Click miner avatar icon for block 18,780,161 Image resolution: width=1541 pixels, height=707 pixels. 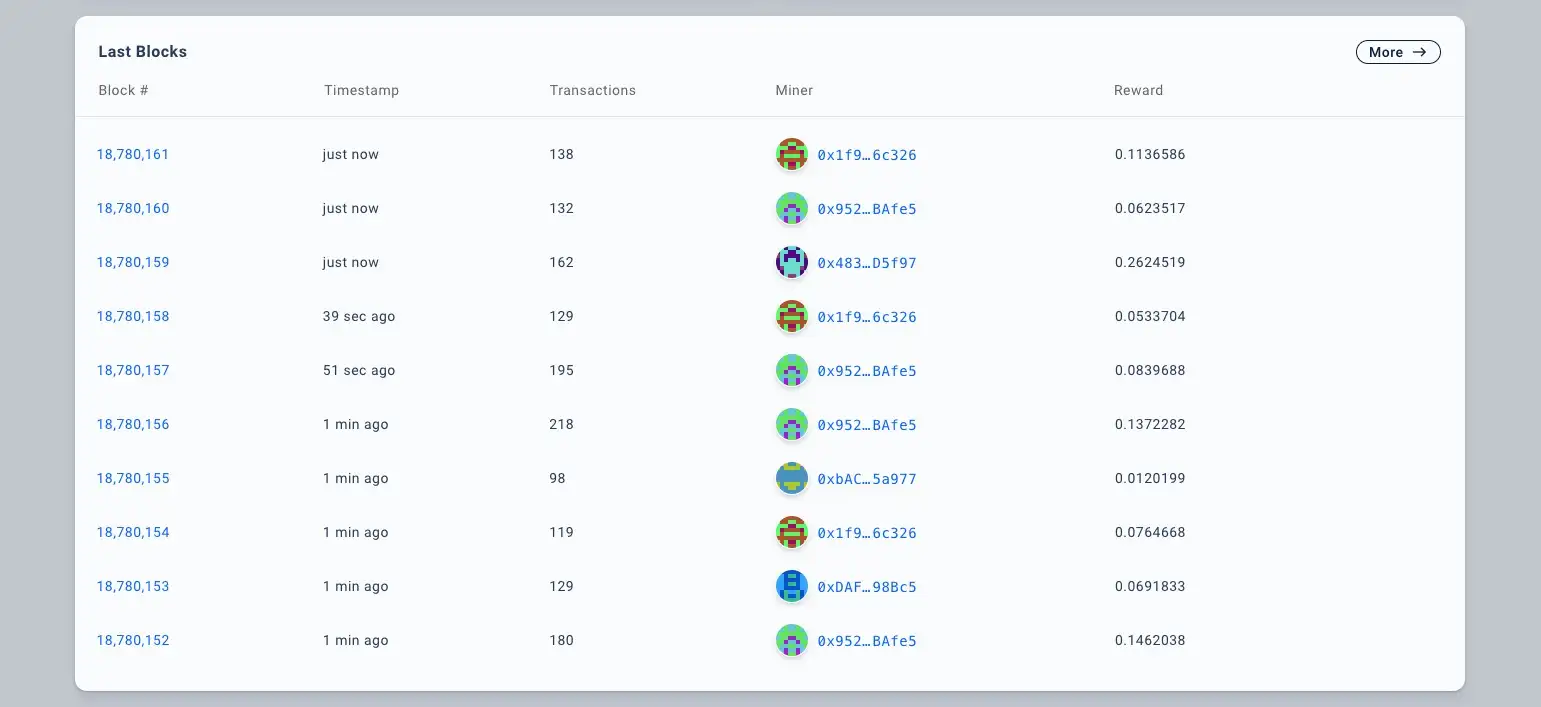click(791, 154)
